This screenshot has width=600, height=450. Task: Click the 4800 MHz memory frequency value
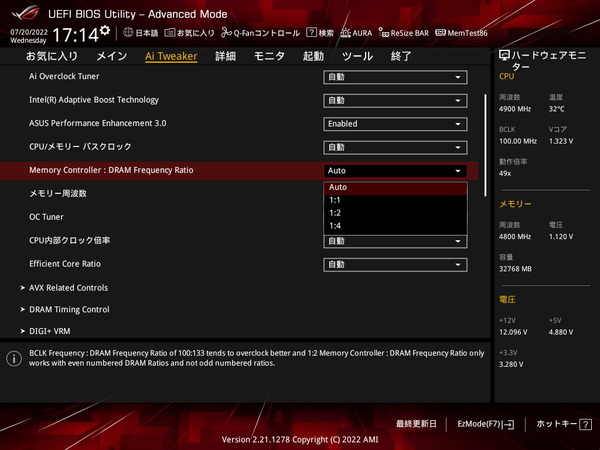click(x=515, y=237)
